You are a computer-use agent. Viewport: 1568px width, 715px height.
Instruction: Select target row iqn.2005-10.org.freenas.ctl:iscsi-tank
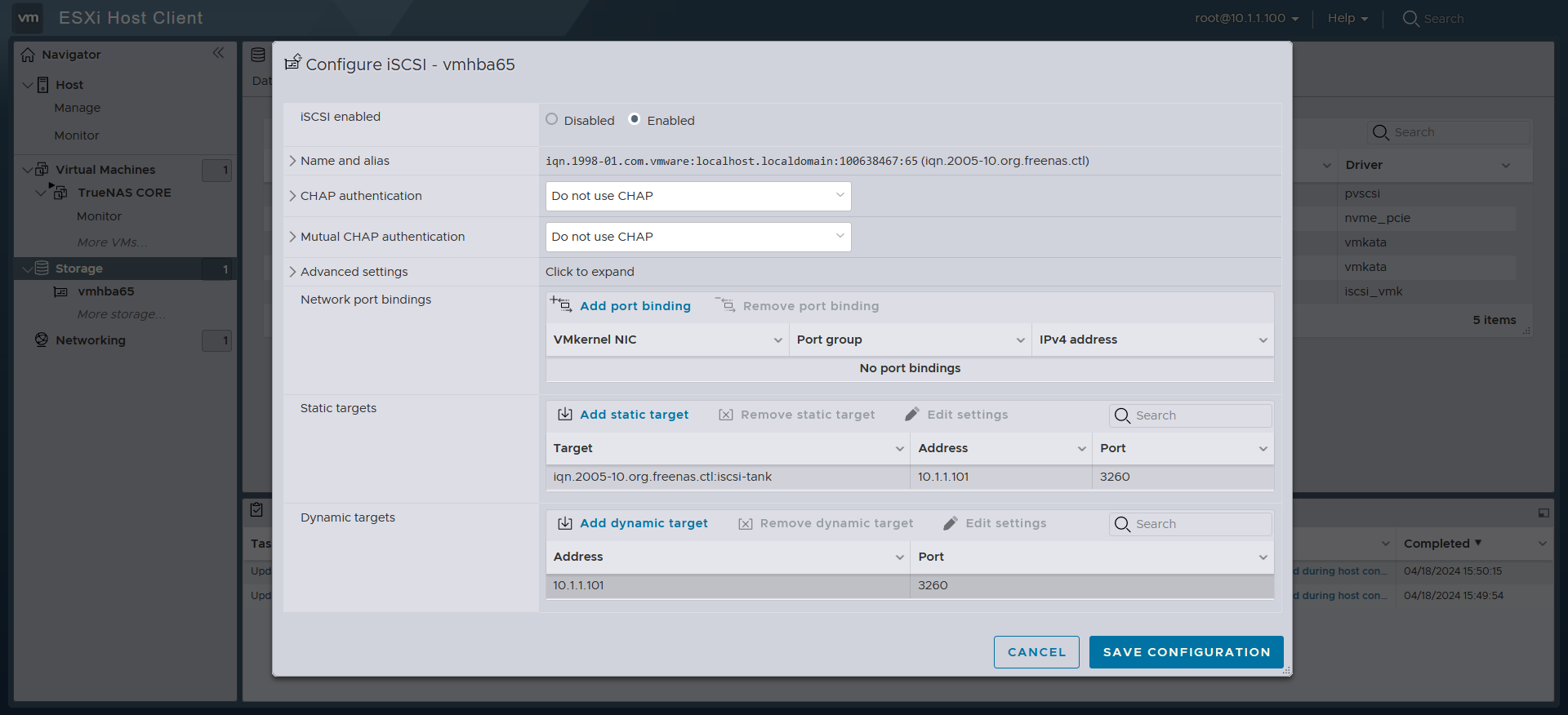click(910, 477)
